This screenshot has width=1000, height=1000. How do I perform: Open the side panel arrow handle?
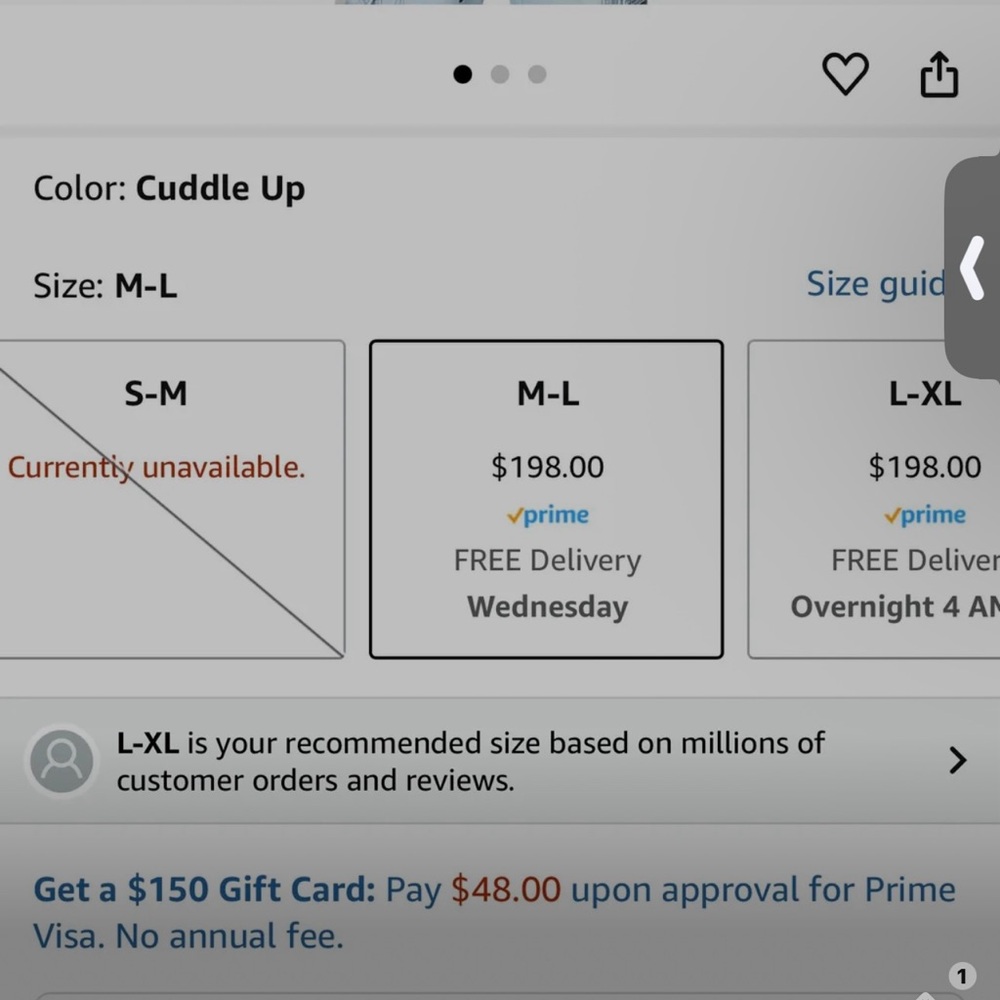[972, 268]
